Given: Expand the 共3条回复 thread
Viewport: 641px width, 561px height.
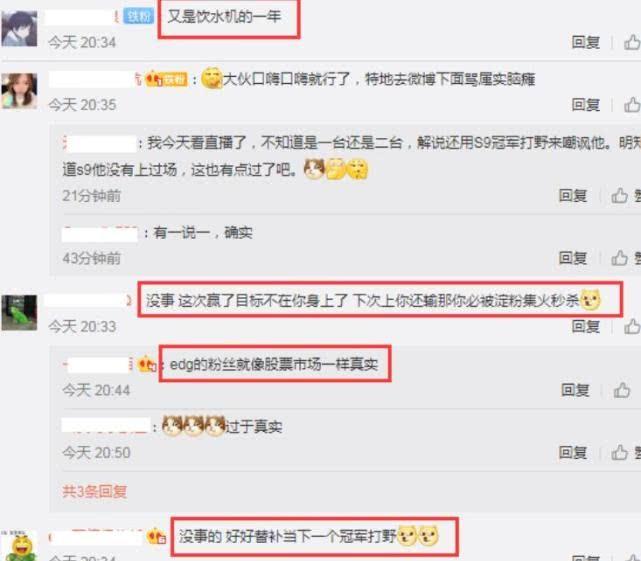Looking at the screenshot, I should pyautogui.click(x=94, y=491).
